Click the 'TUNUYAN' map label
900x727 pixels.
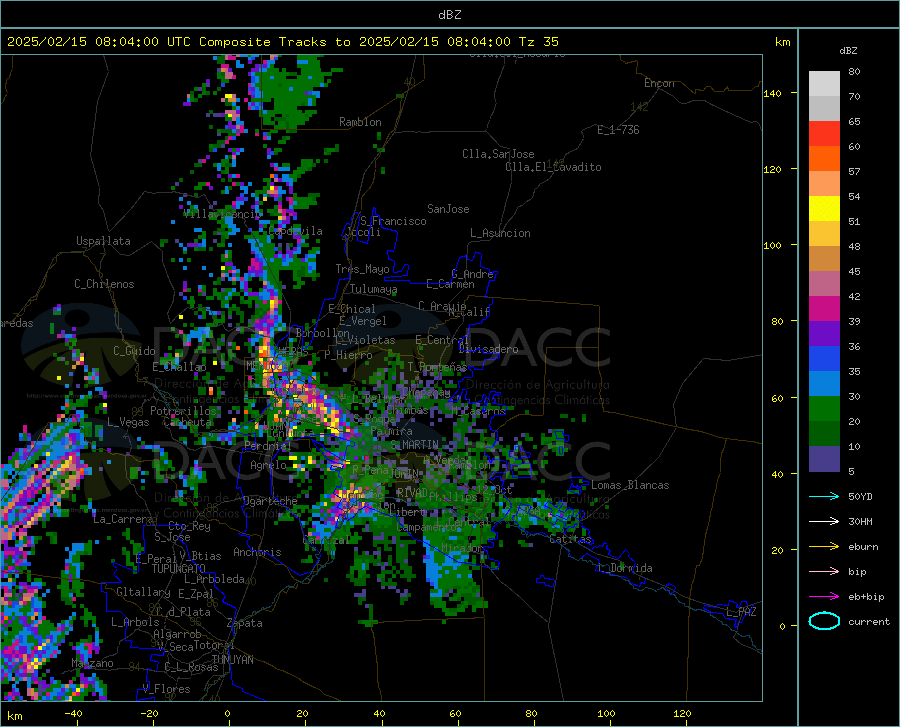(232, 660)
